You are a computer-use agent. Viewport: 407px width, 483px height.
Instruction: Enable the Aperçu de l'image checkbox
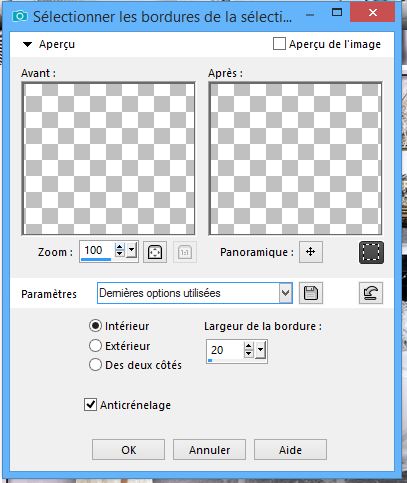(279, 44)
